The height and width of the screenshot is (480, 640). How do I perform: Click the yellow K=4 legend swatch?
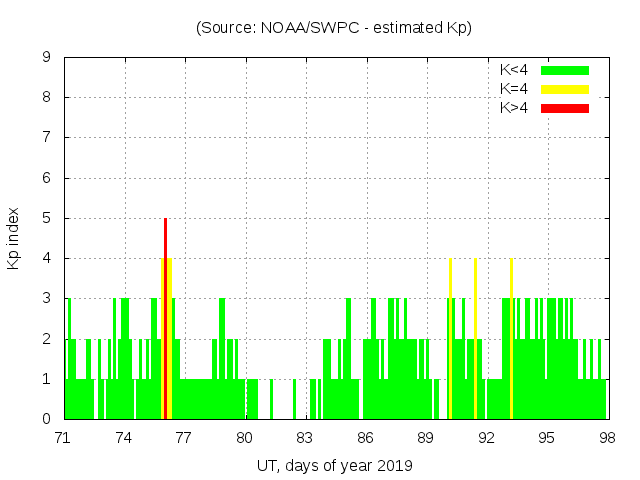pyautogui.click(x=565, y=89)
